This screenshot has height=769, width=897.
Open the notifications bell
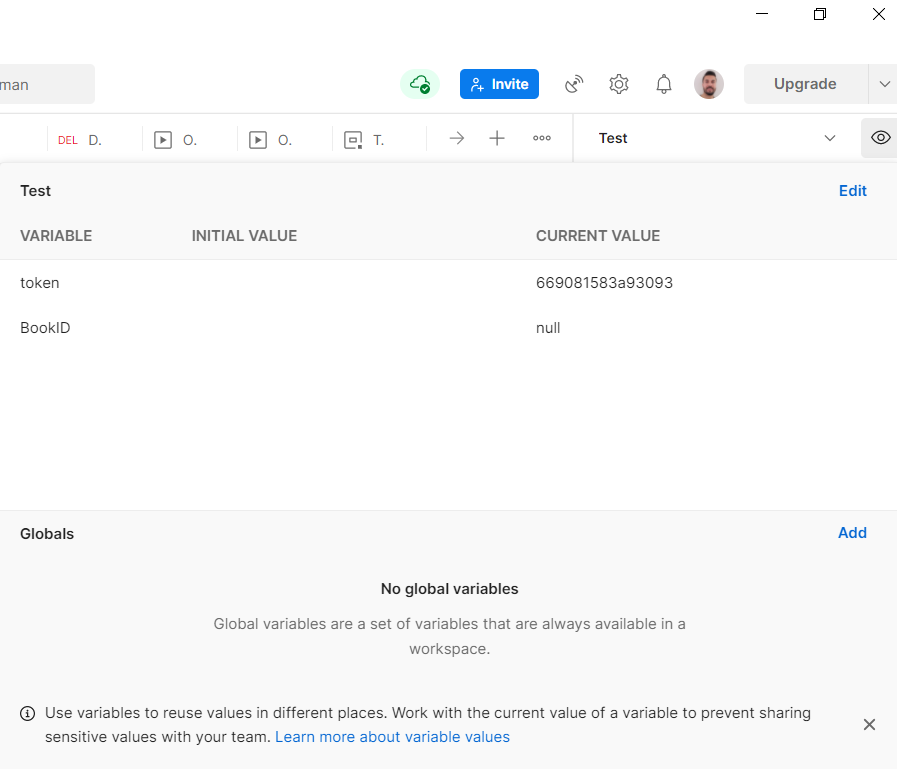(x=663, y=84)
